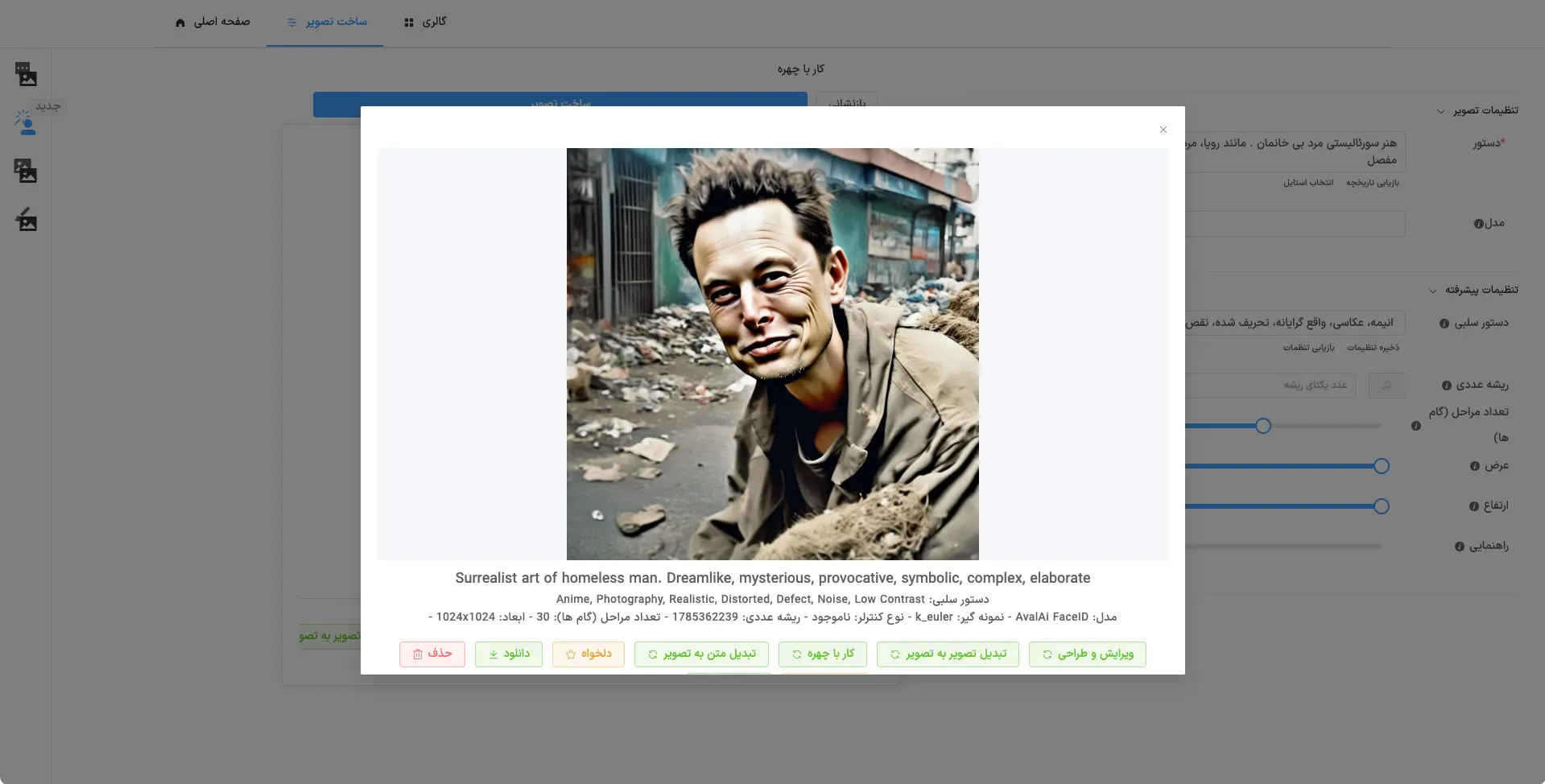Image resolution: width=1545 pixels, height=784 pixels.
Task: Click the بازیابی تاریخچه link
Action: [1373, 183]
